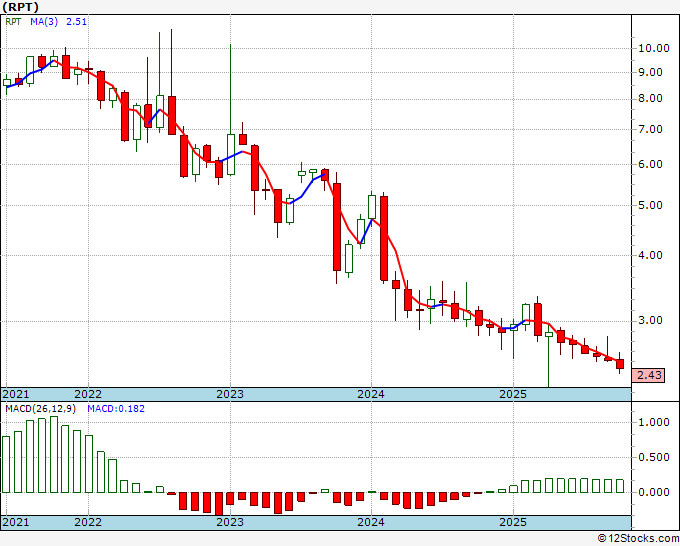
Task: Click the (RPT) chart title
Action: [20, 7]
